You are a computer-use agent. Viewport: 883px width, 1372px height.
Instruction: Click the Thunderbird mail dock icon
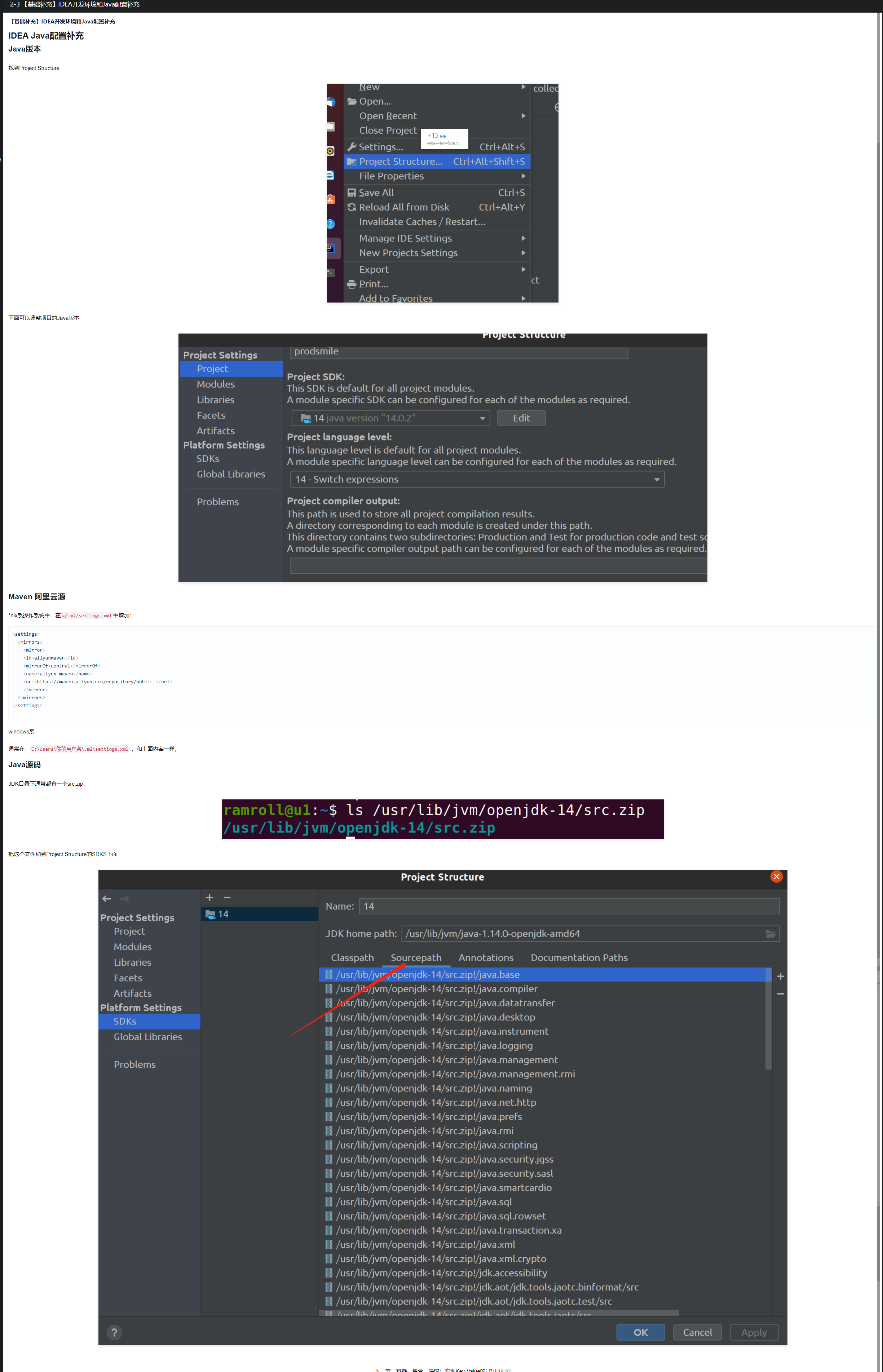click(331, 103)
